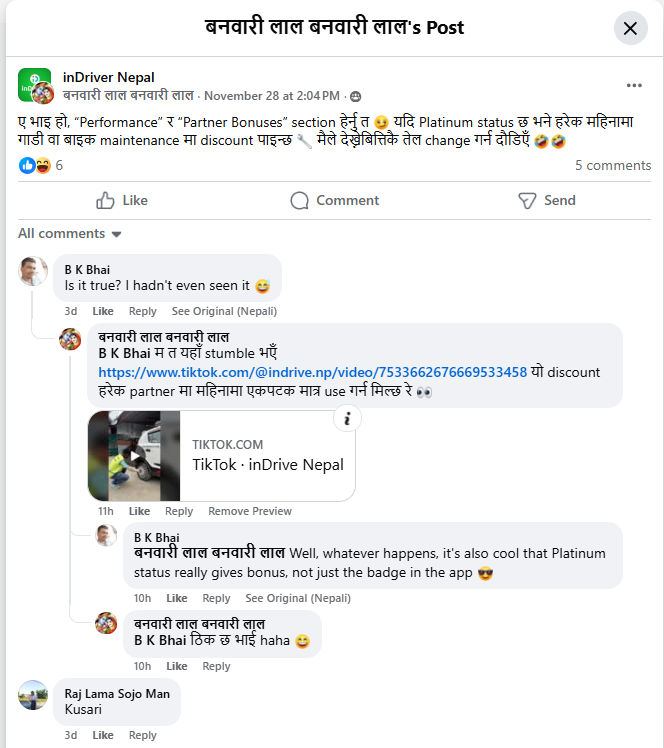Show original Nepali of first comment
Viewport: 664px width, 748px height.
[x=224, y=311]
